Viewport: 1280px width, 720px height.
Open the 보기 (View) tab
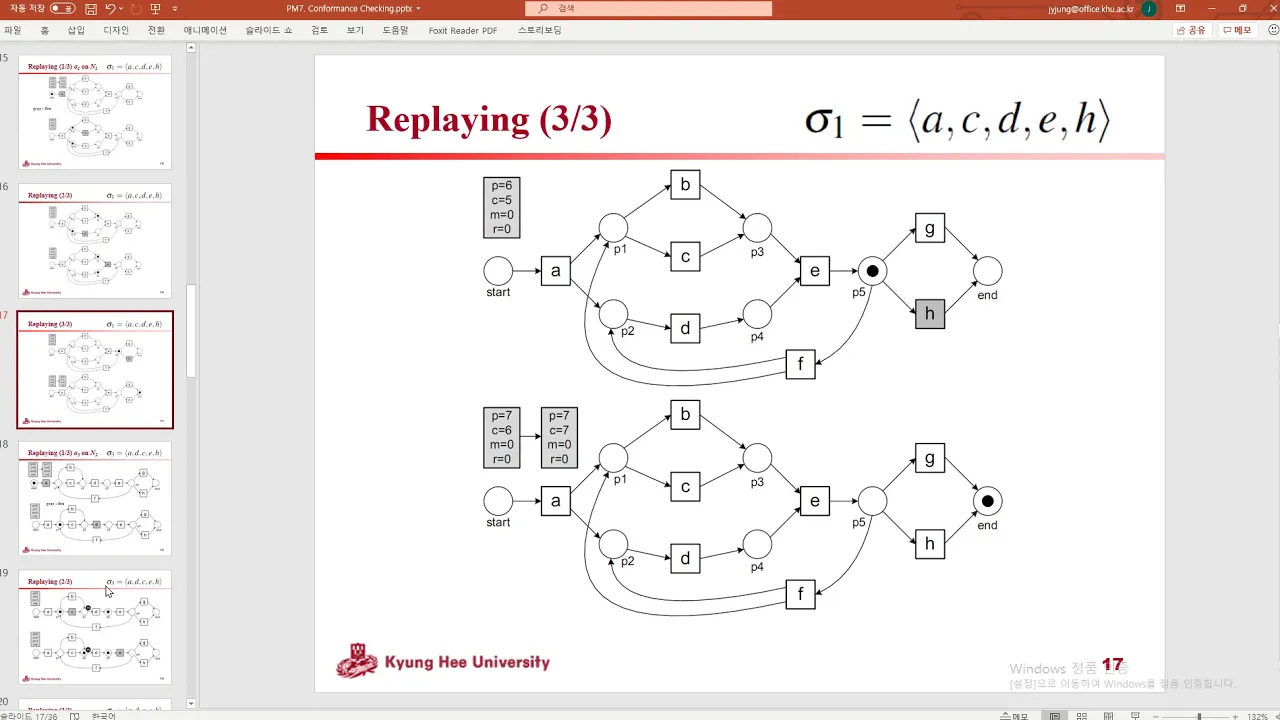(x=355, y=30)
